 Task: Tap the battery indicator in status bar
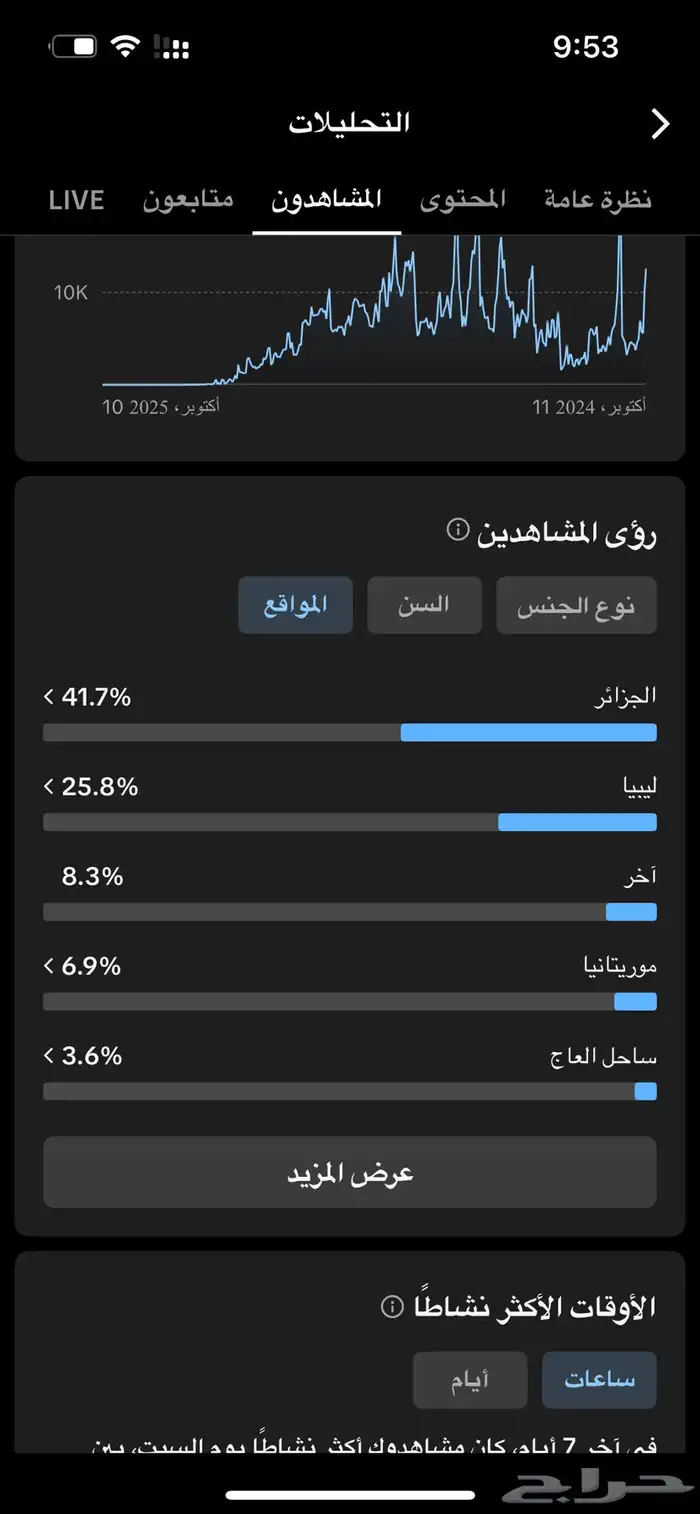coord(73,46)
